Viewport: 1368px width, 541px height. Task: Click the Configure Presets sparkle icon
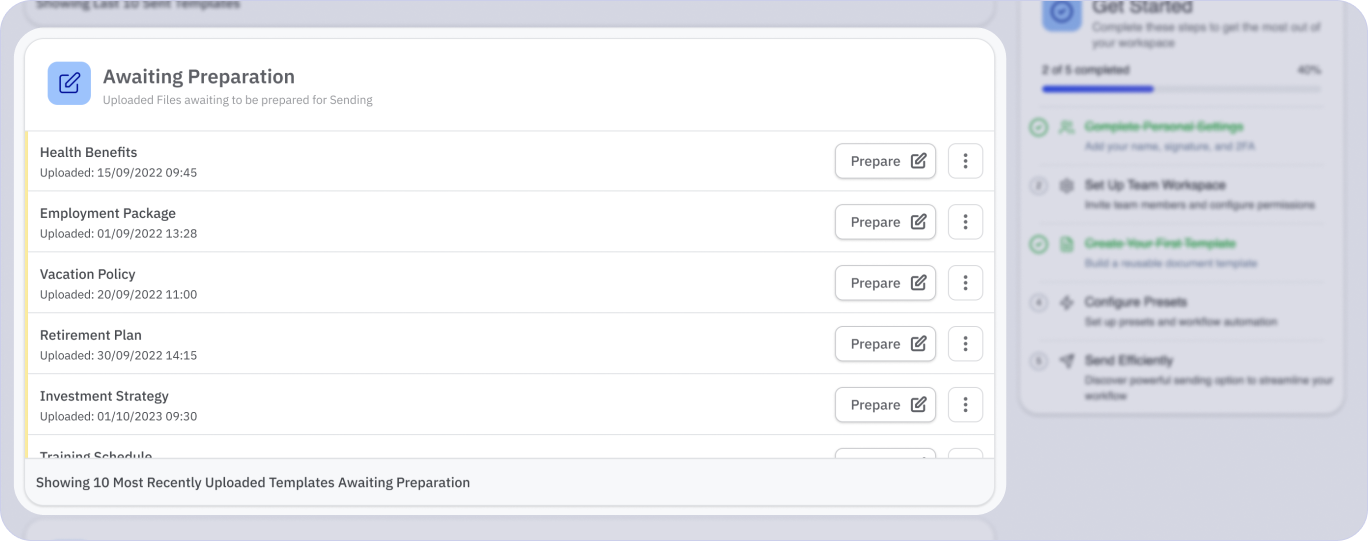pyautogui.click(x=1067, y=302)
